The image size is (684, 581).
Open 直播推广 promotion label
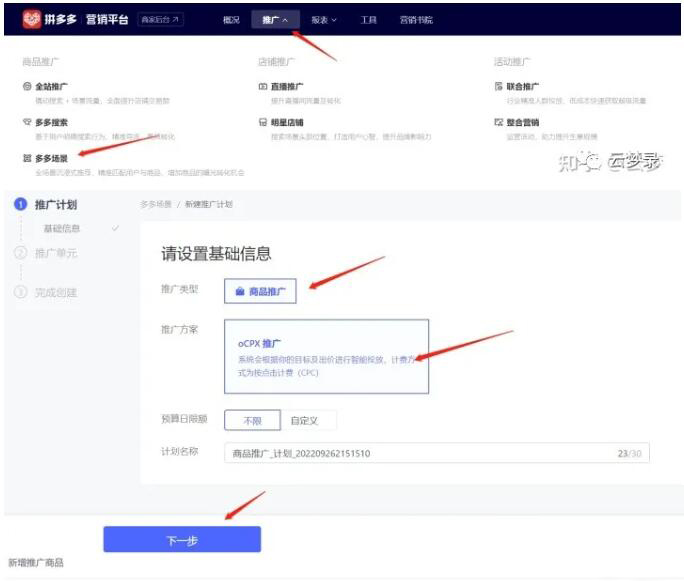287,86
